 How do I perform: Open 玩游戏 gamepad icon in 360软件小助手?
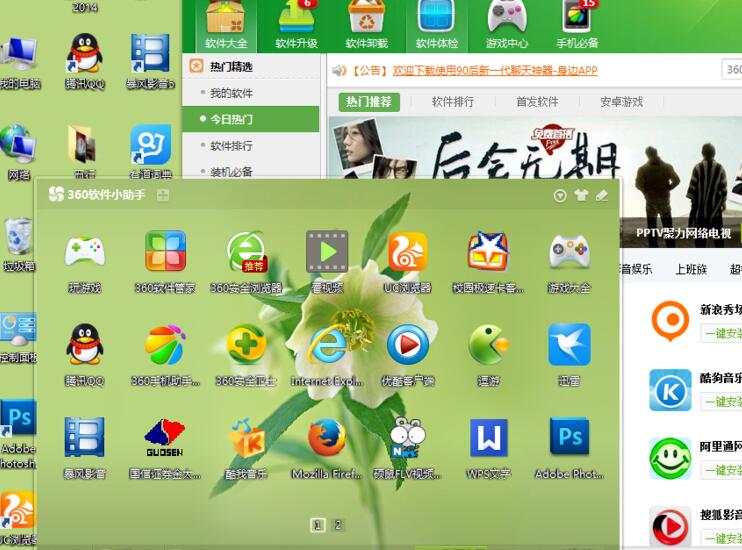click(85, 251)
